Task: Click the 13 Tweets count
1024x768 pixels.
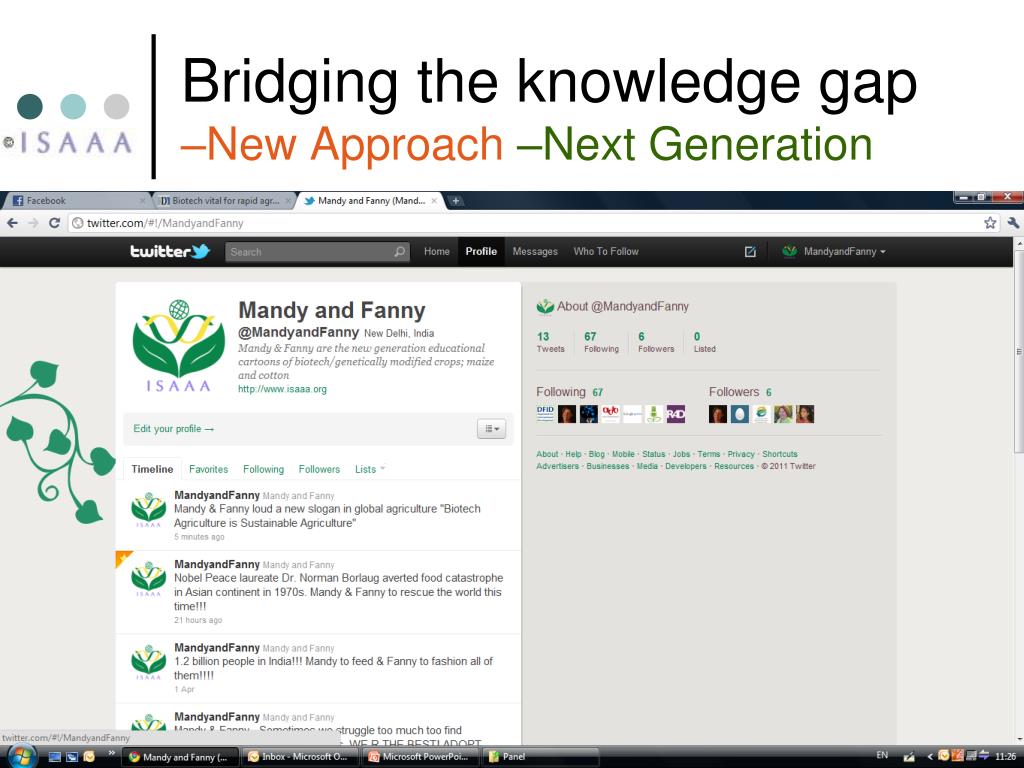Action: 550,342
